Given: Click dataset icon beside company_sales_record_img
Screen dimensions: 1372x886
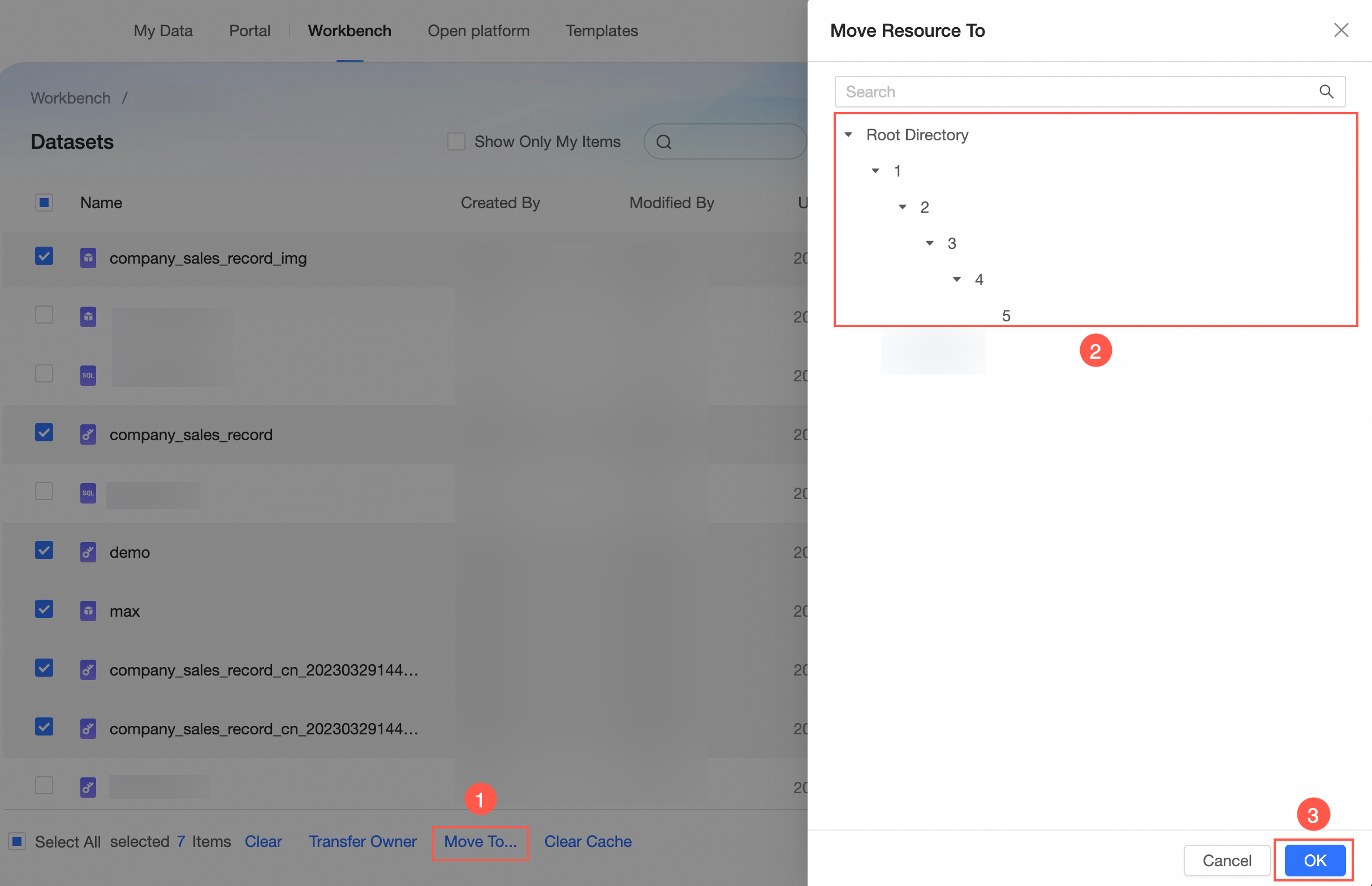Looking at the screenshot, I should click(88, 258).
